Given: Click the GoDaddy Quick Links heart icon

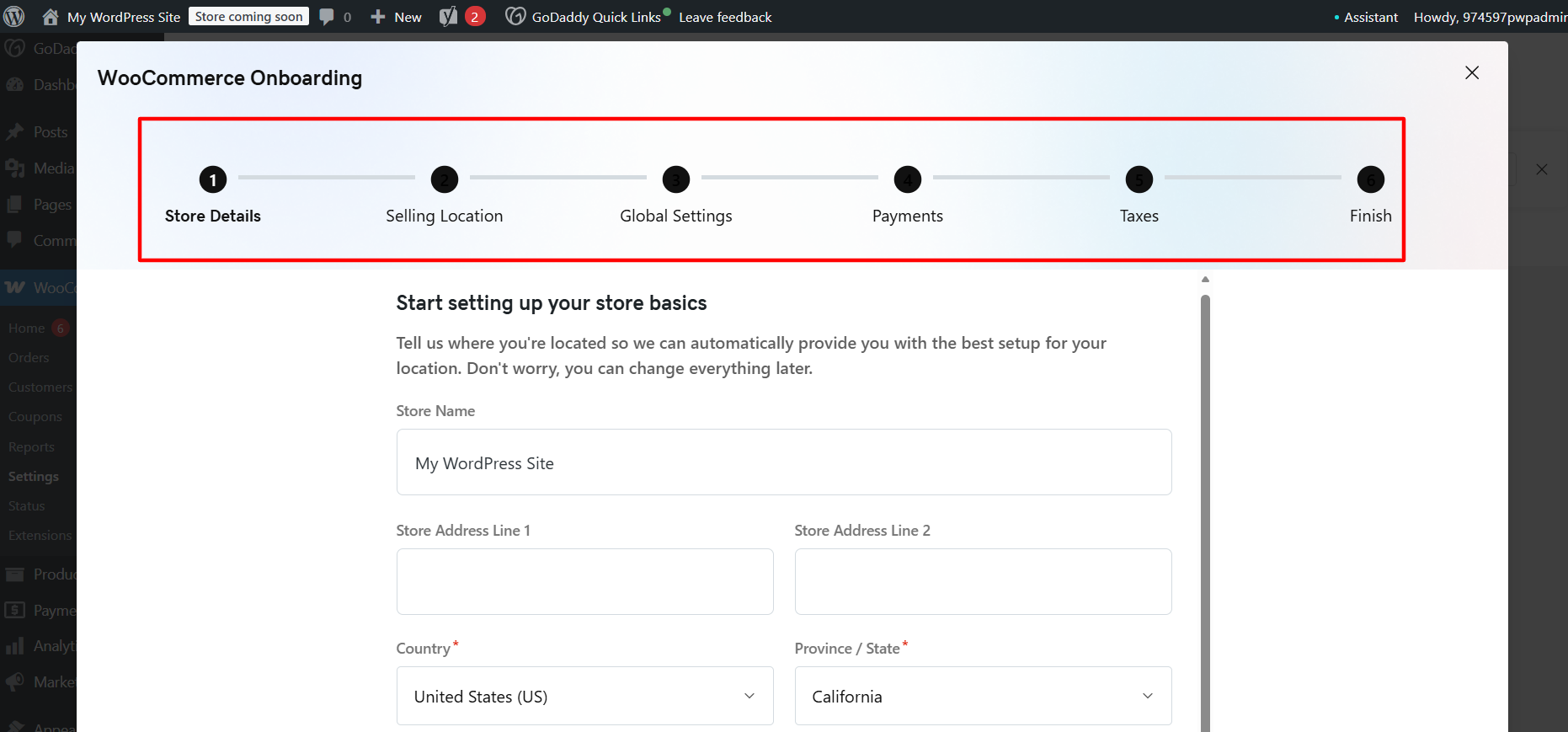Looking at the screenshot, I should pyautogui.click(x=515, y=17).
